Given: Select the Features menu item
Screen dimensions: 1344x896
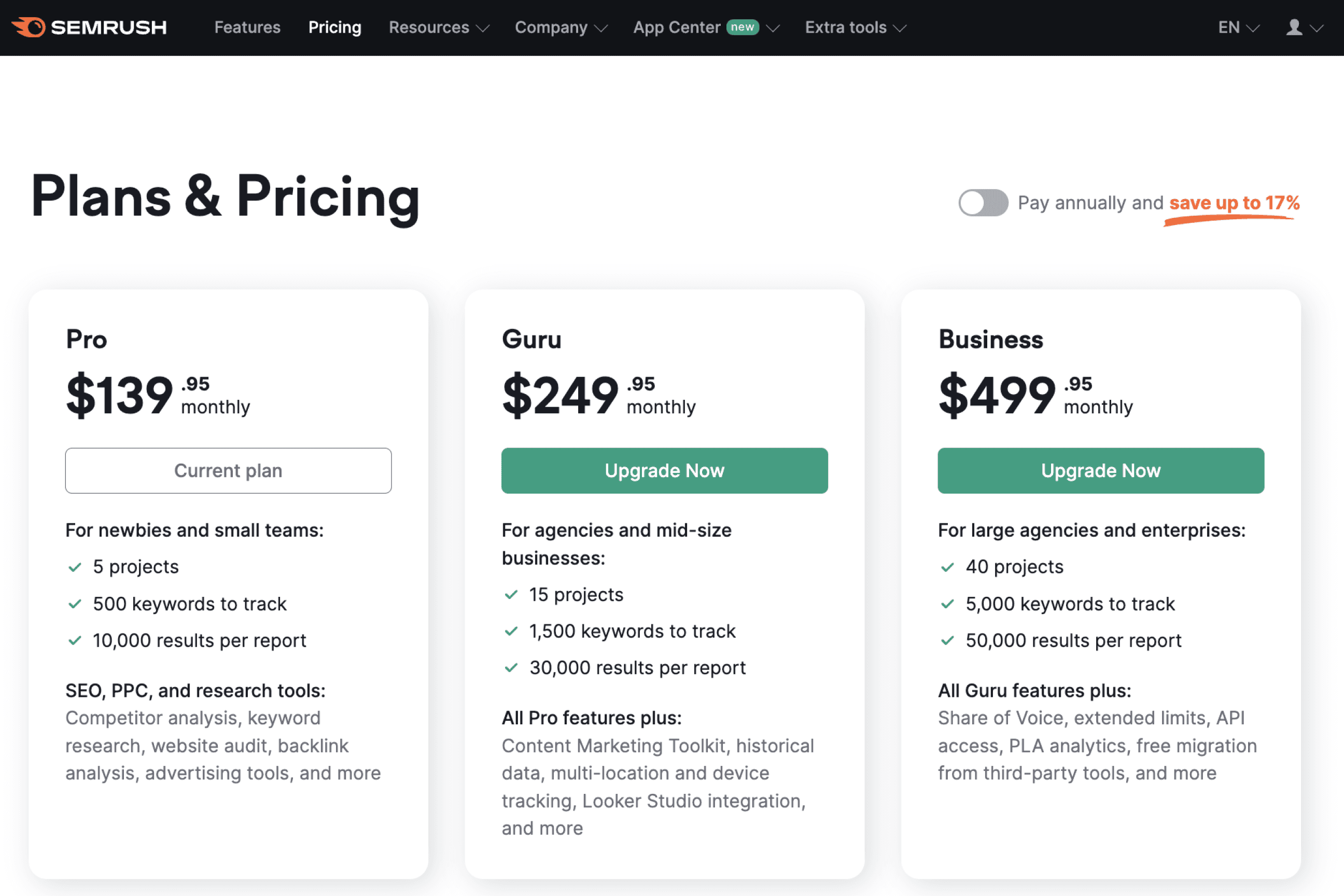Looking at the screenshot, I should 247,27.
